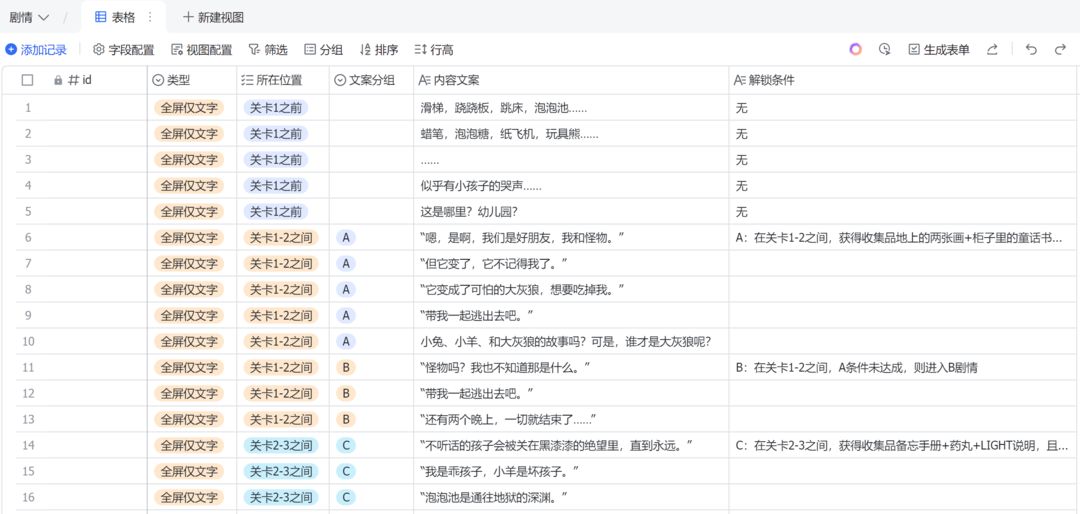Click the cell “怪物吗？我也不知道那是什么。”

[571, 367]
